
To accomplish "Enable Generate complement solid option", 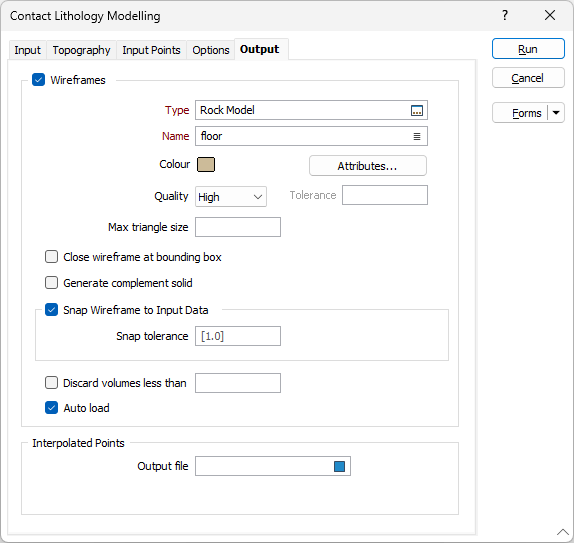I will coord(51,283).
